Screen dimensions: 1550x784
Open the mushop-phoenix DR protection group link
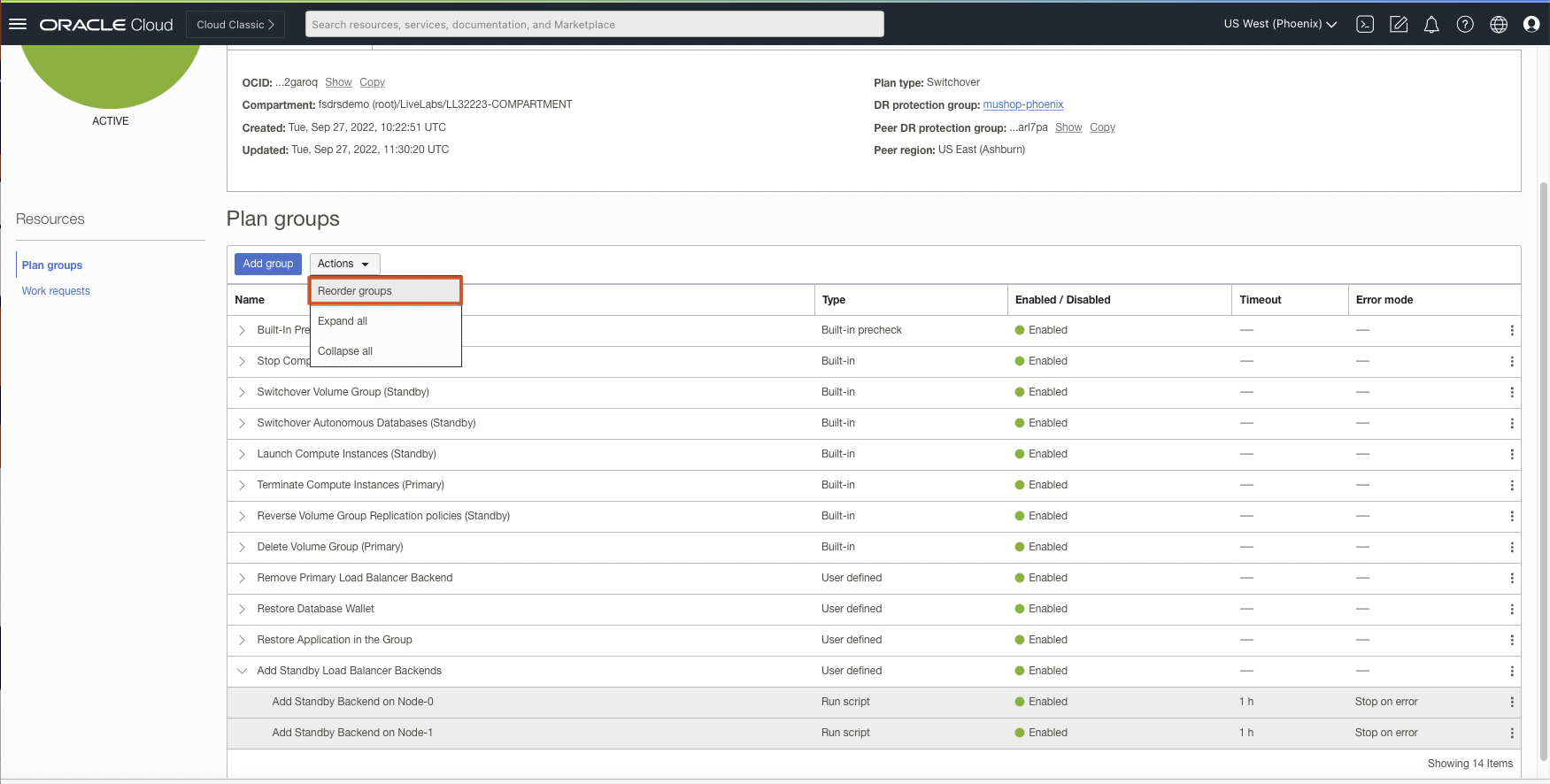click(1022, 104)
